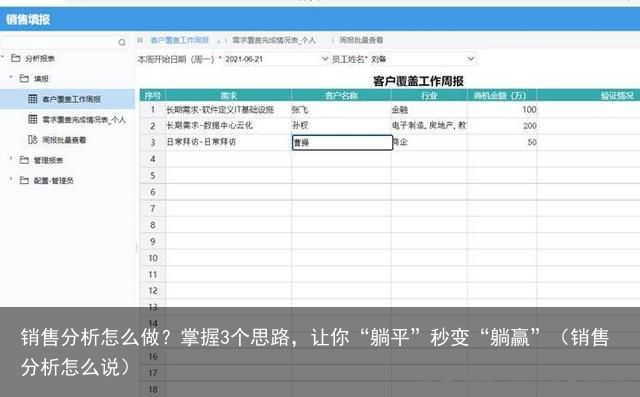Select customer cell 孙权
The height and width of the screenshot is (397, 640).
click(341, 126)
